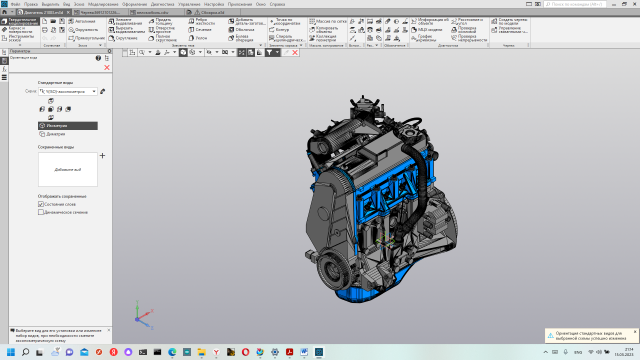Open the Моделирование menu

point(103,4)
